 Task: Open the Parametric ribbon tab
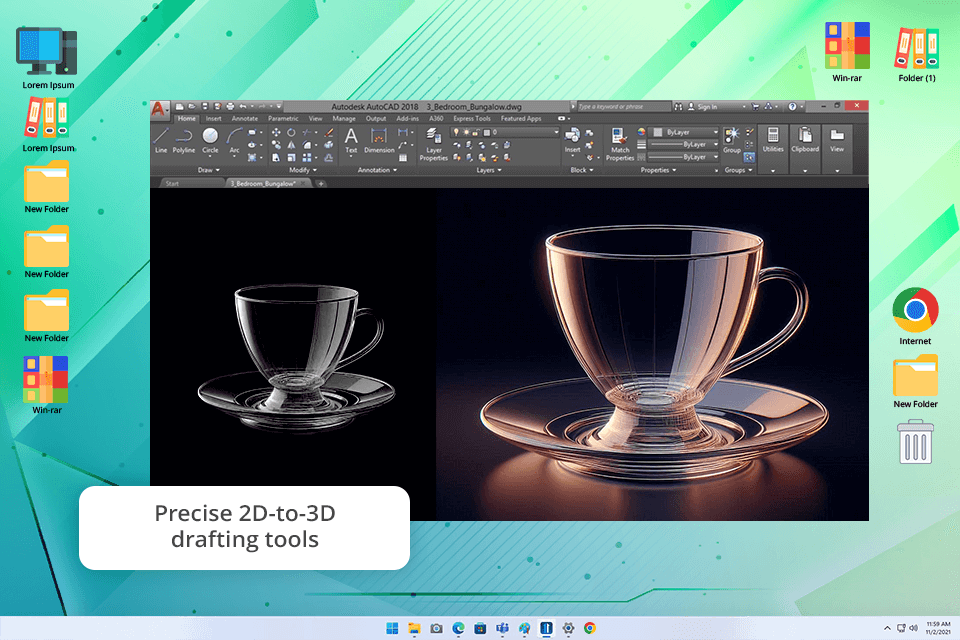pos(283,119)
